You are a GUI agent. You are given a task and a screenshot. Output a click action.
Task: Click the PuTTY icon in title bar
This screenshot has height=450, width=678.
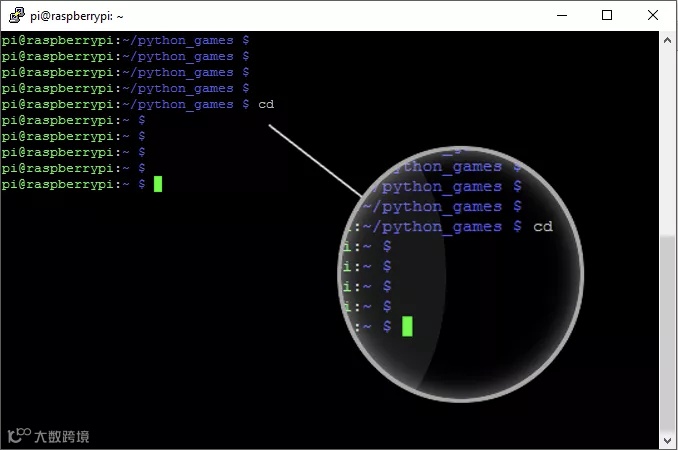click(17, 15)
